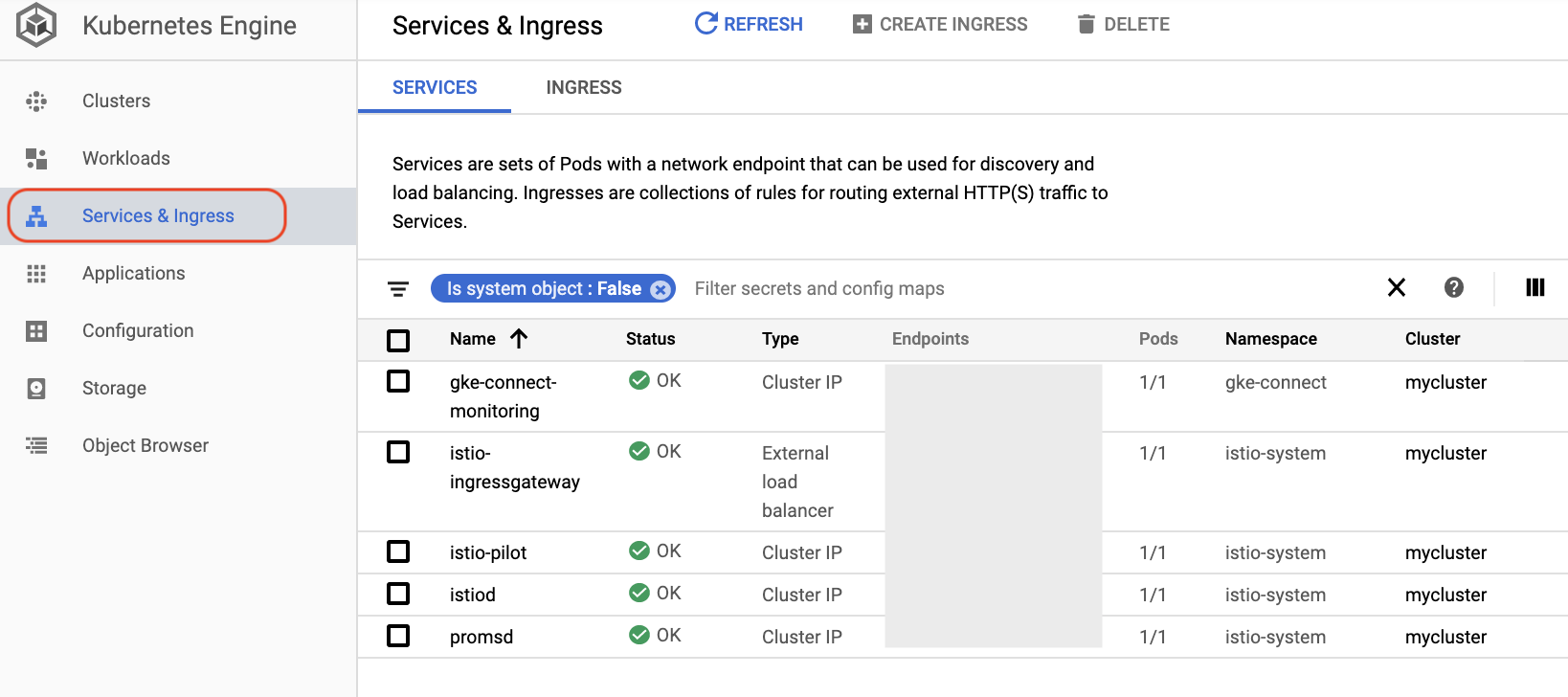Click the Refresh button
This screenshot has height=697, width=1568.
(x=749, y=25)
